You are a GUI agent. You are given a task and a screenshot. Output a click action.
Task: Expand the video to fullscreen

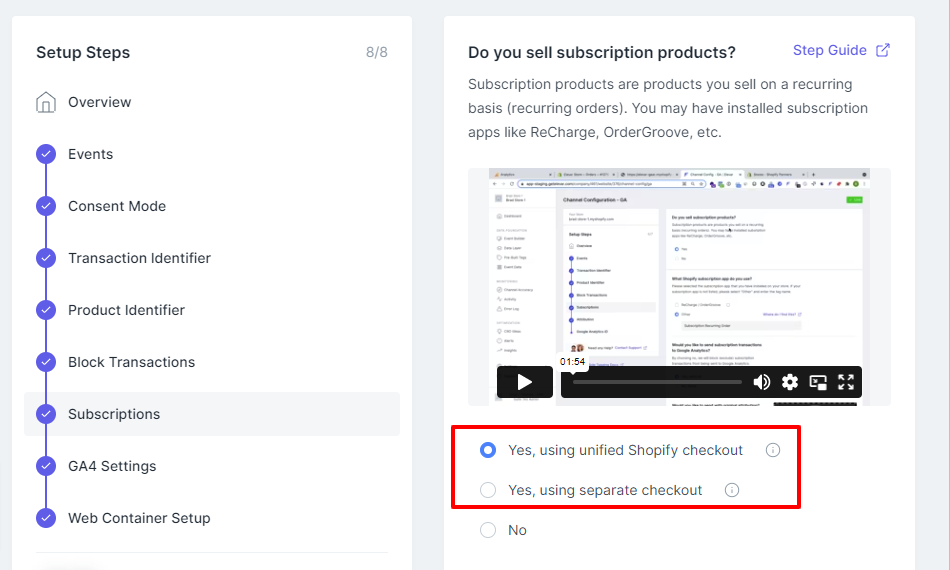[846, 382]
